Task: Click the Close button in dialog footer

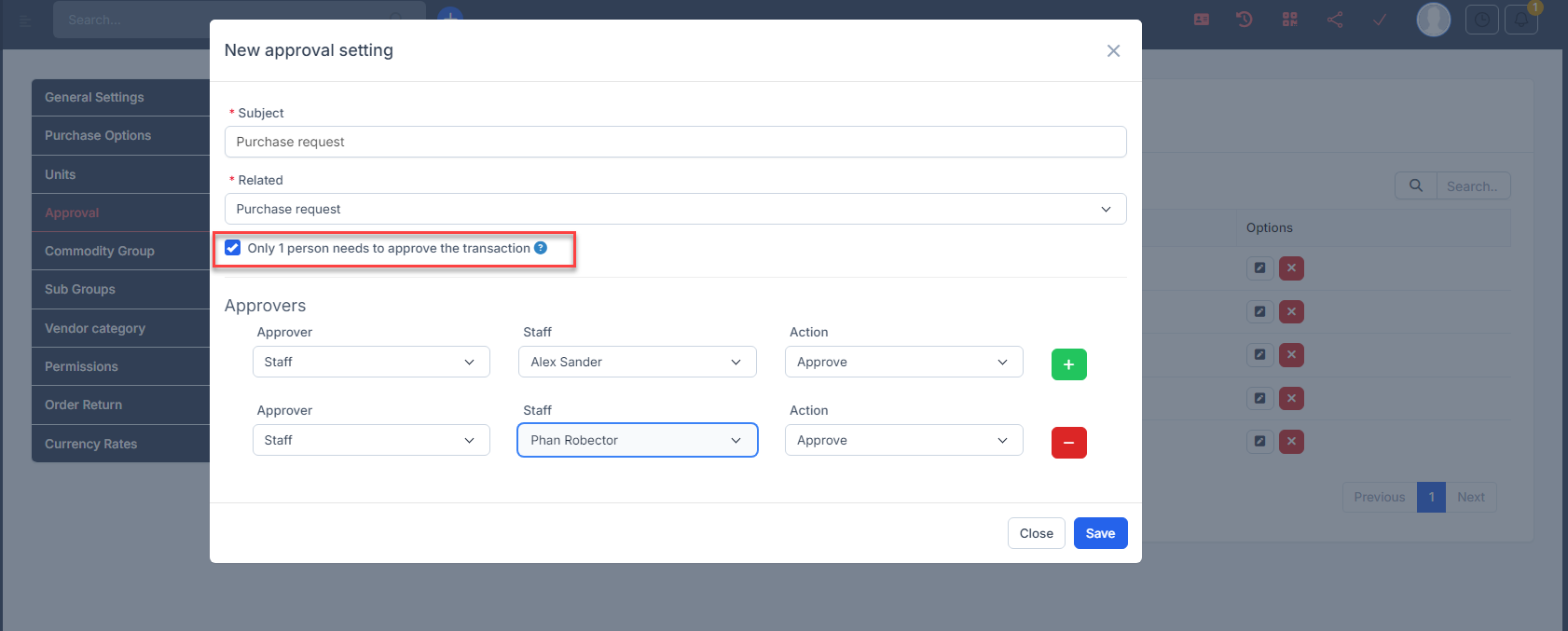Action: click(x=1036, y=533)
